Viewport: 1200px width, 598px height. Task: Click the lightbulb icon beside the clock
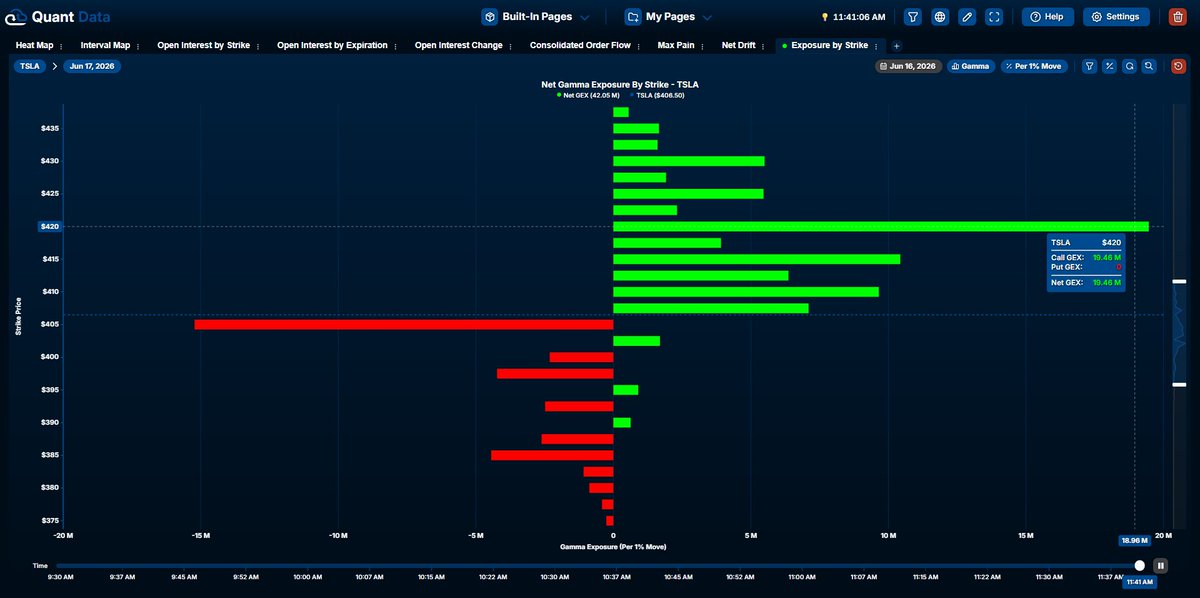click(x=825, y=17)
